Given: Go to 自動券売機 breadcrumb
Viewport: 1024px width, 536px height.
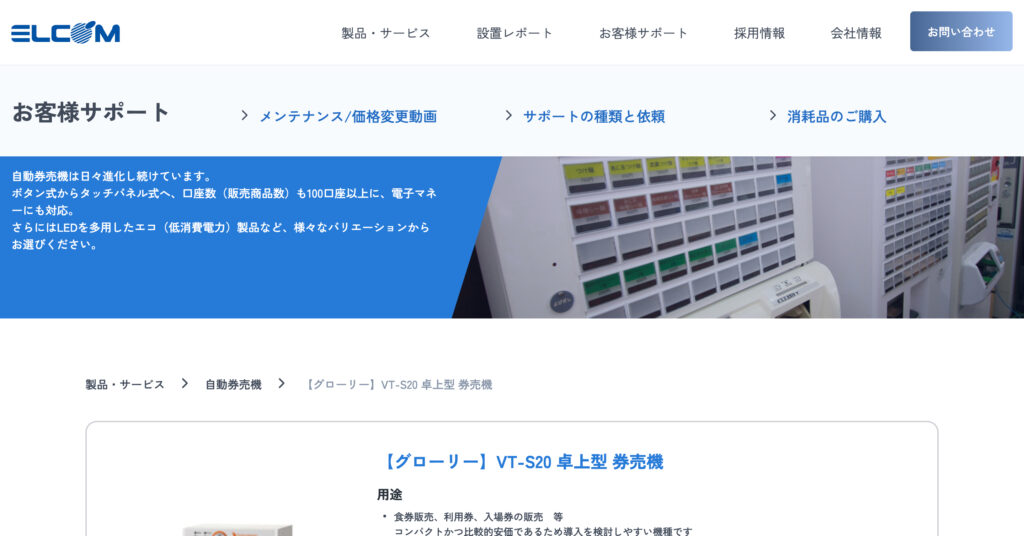Looking at the screenshot, I should pos(233,385).
